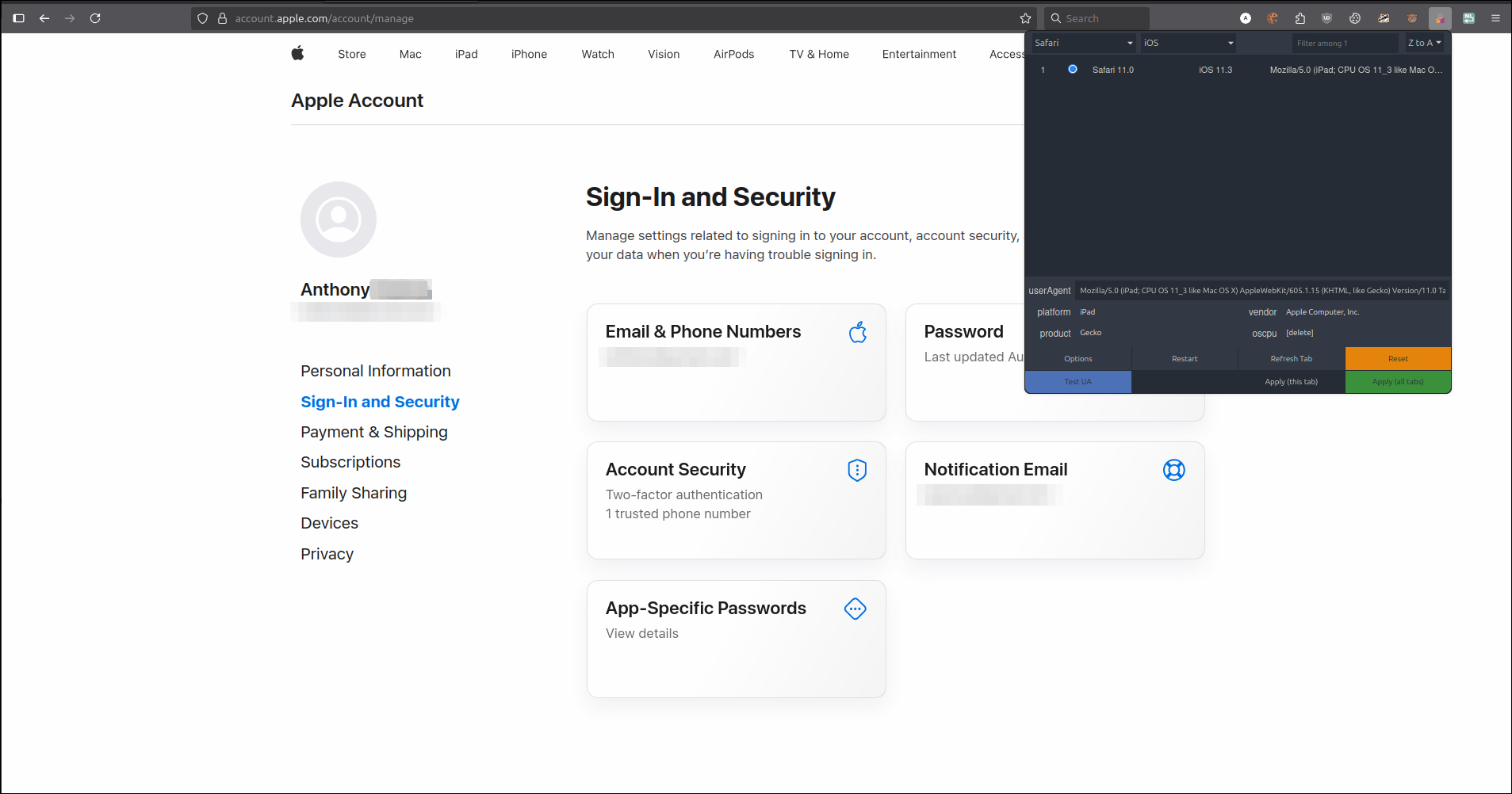Click the shield icon on Account Security card
Viewport: 1512px width, 794px height.
[x=856, y=470]
